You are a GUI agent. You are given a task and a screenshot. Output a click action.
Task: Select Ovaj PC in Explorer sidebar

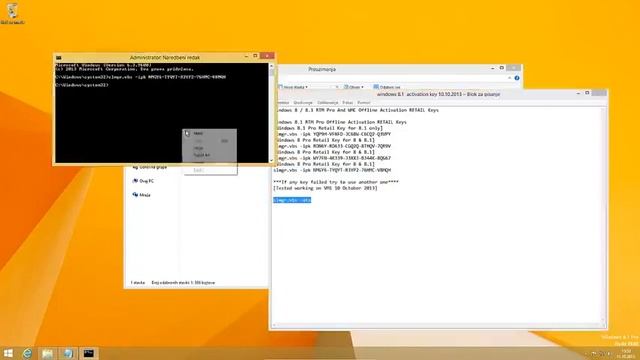[143, 181]
